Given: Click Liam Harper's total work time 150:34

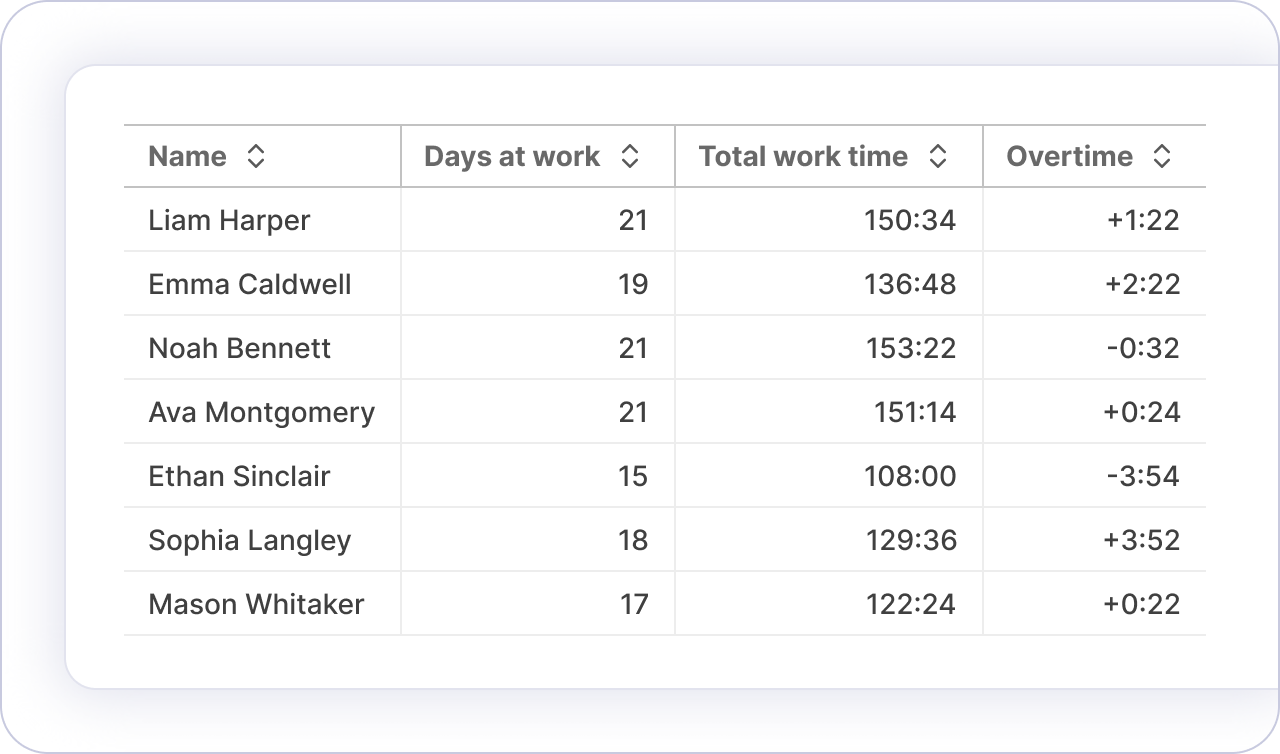Looking at the screenshot, I should click(910, 220).
